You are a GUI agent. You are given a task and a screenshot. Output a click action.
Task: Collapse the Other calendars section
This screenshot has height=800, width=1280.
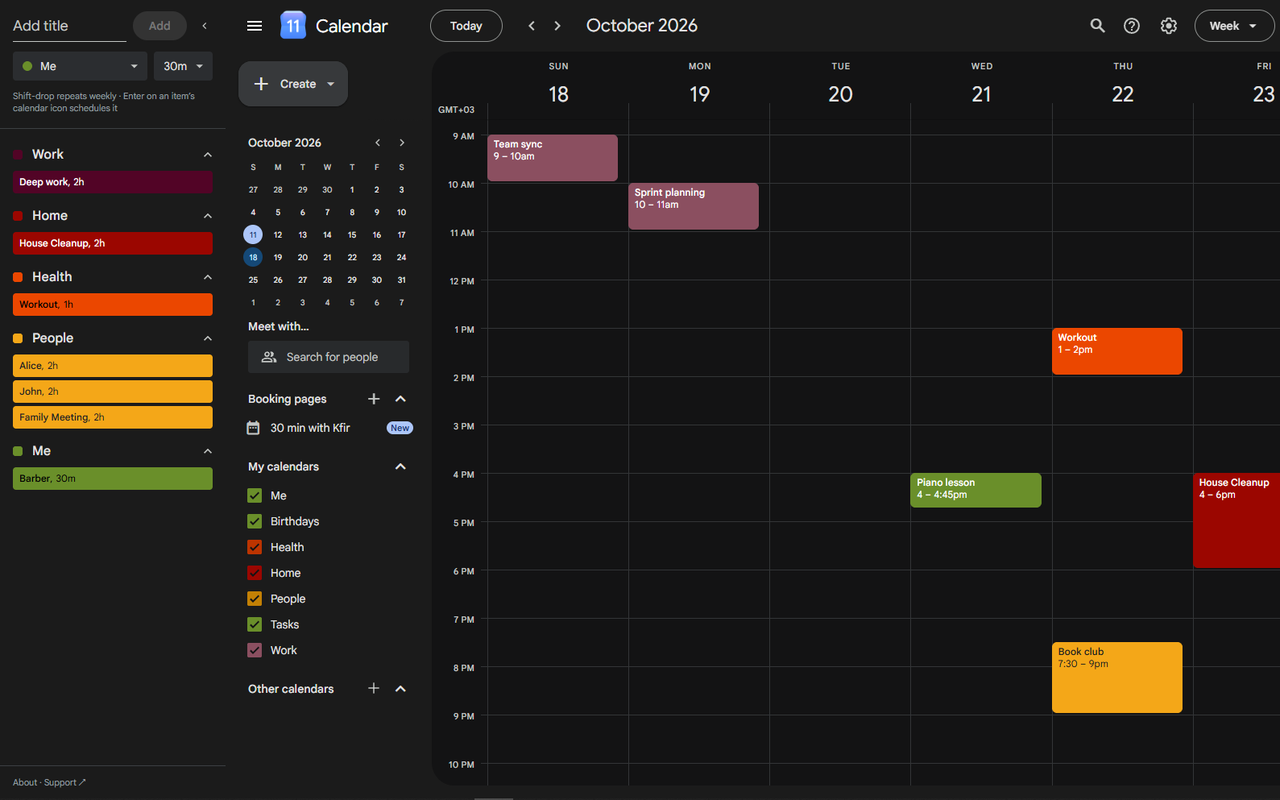[x=401, y=689]
